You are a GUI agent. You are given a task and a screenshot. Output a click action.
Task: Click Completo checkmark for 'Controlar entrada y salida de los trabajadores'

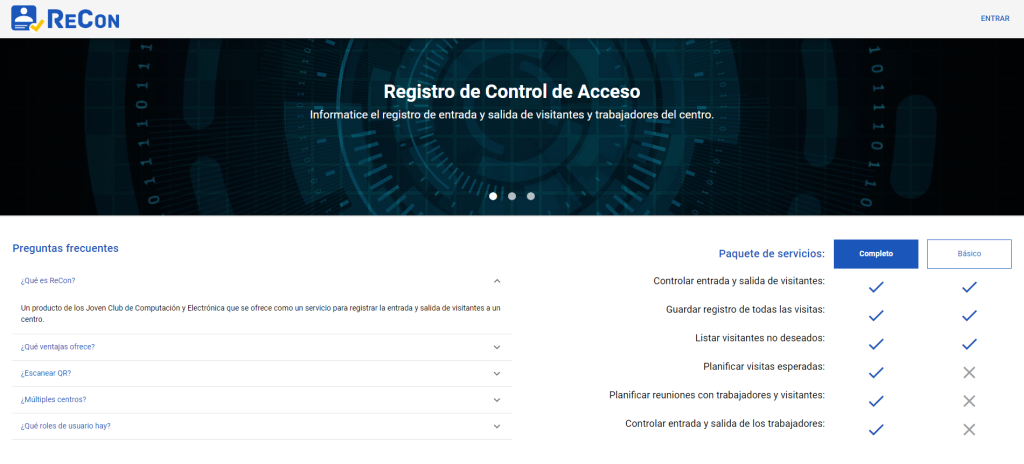(x=876, y=429)
